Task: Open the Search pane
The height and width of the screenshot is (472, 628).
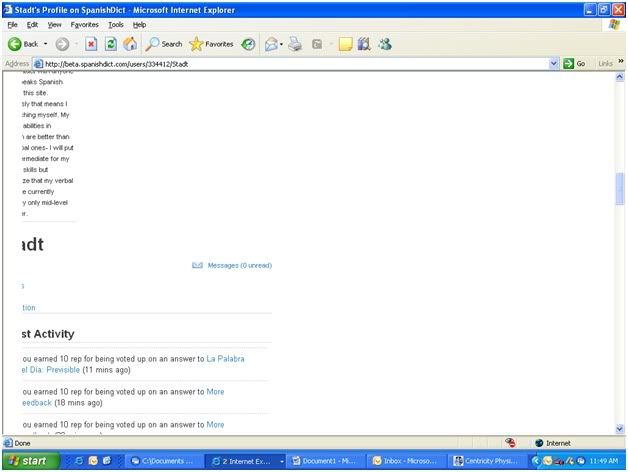Action: pos(163,44)
